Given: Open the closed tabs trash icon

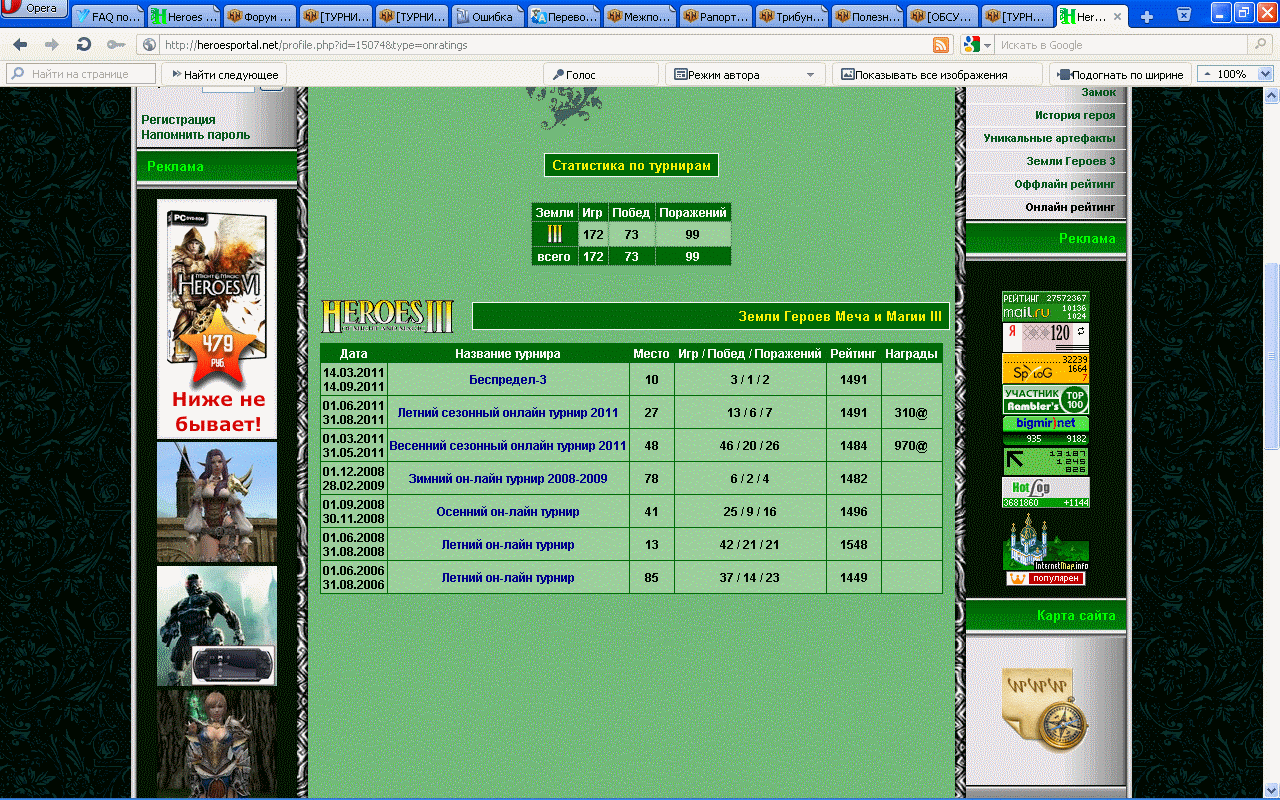Looking at the screenshot, I should (x=1183, y=14).
